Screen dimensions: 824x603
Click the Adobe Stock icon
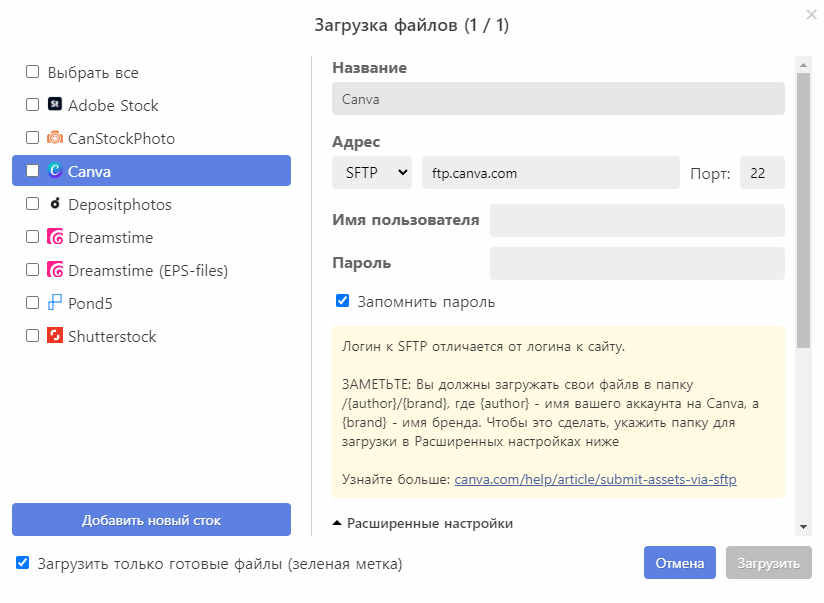[55, 105]
